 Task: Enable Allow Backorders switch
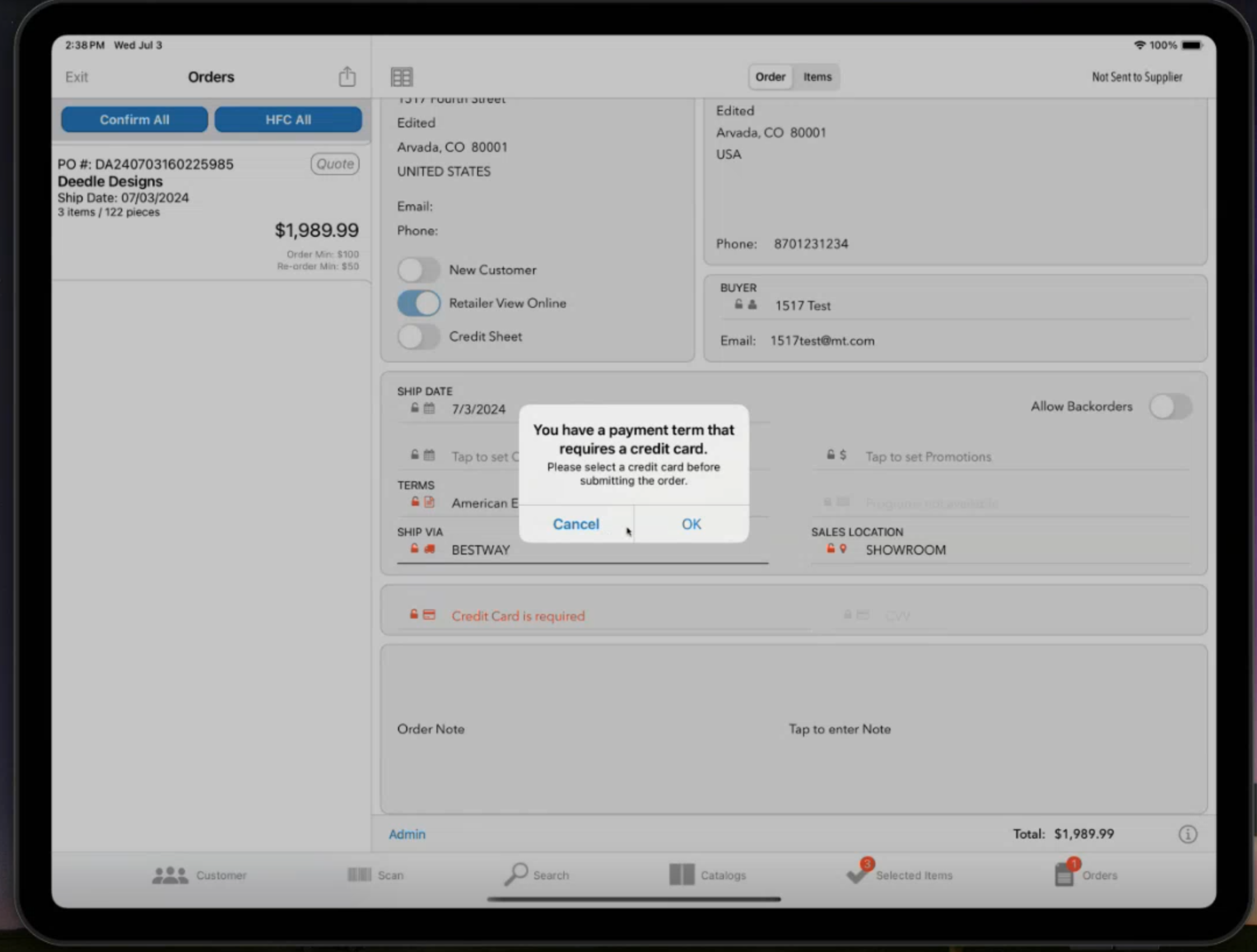coord(1170,406)
